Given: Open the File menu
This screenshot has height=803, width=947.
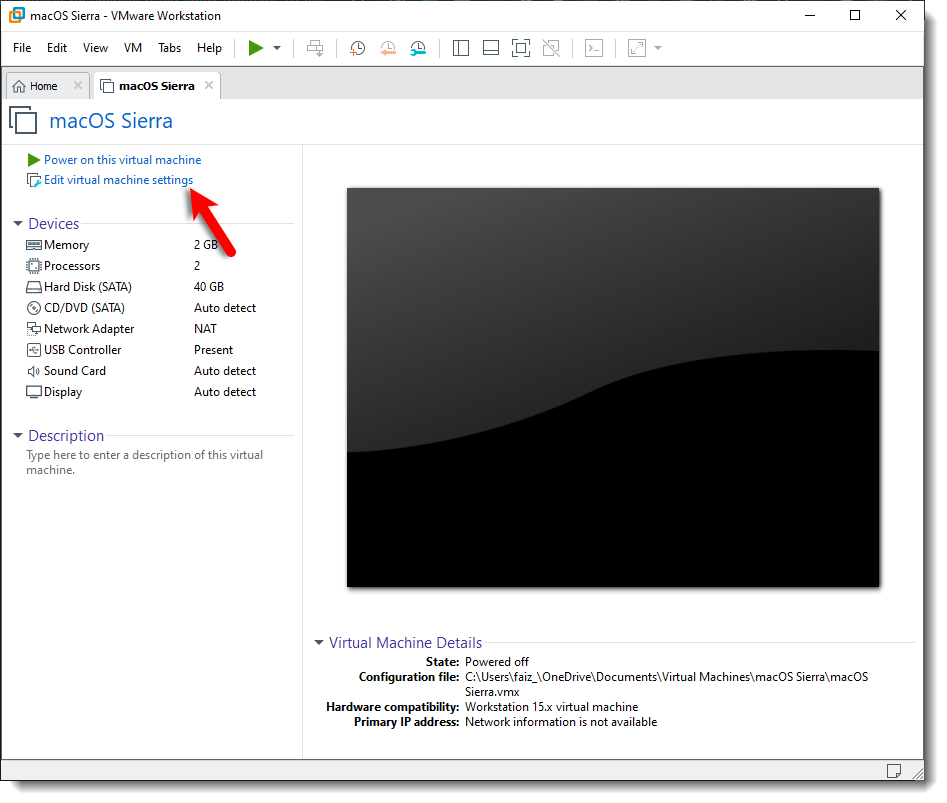Looking at the screenshot, I should 22,48.
